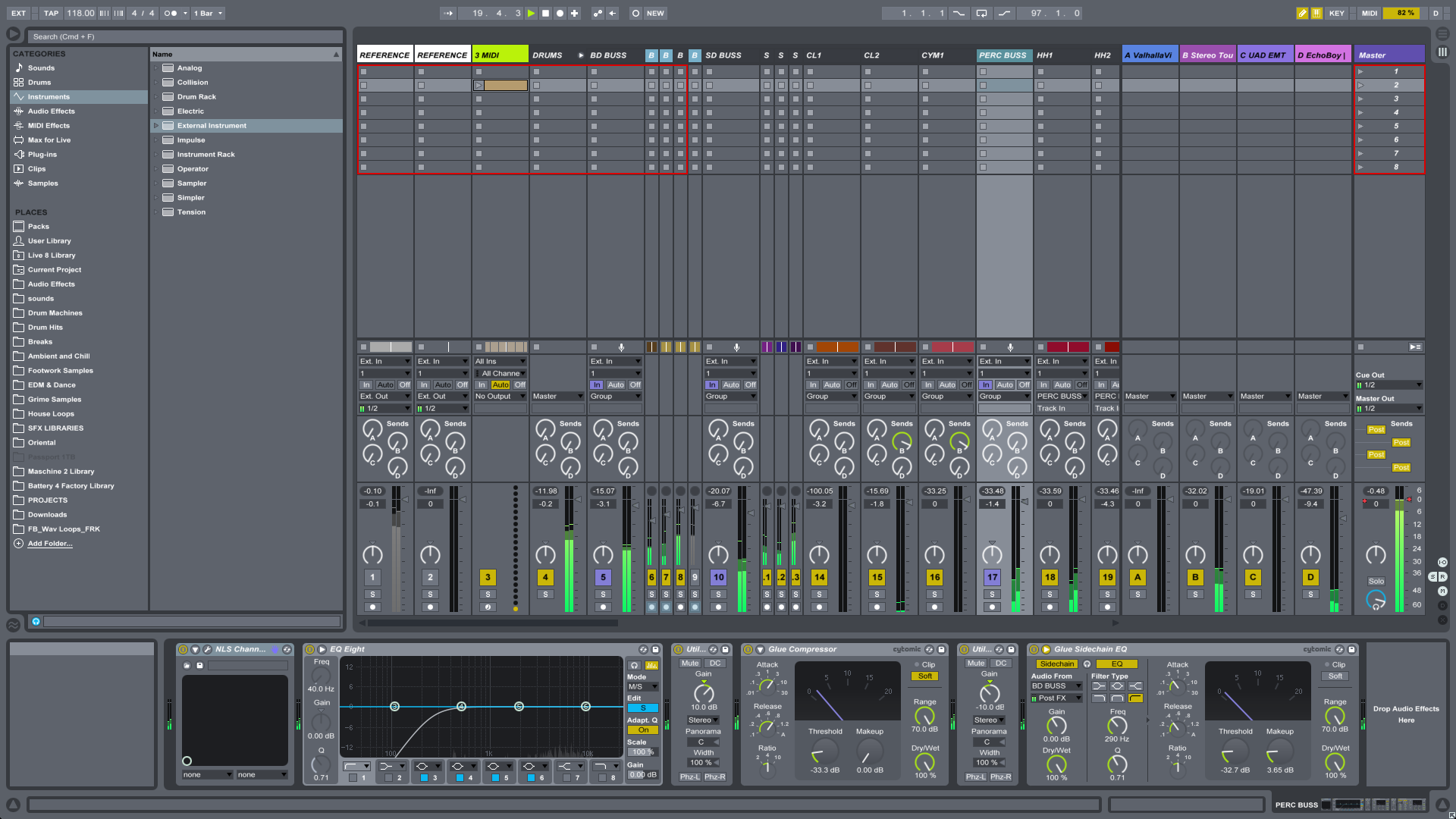Select MIDI Effects browser category
This screenshot has height=819, width=1456.
49,125
